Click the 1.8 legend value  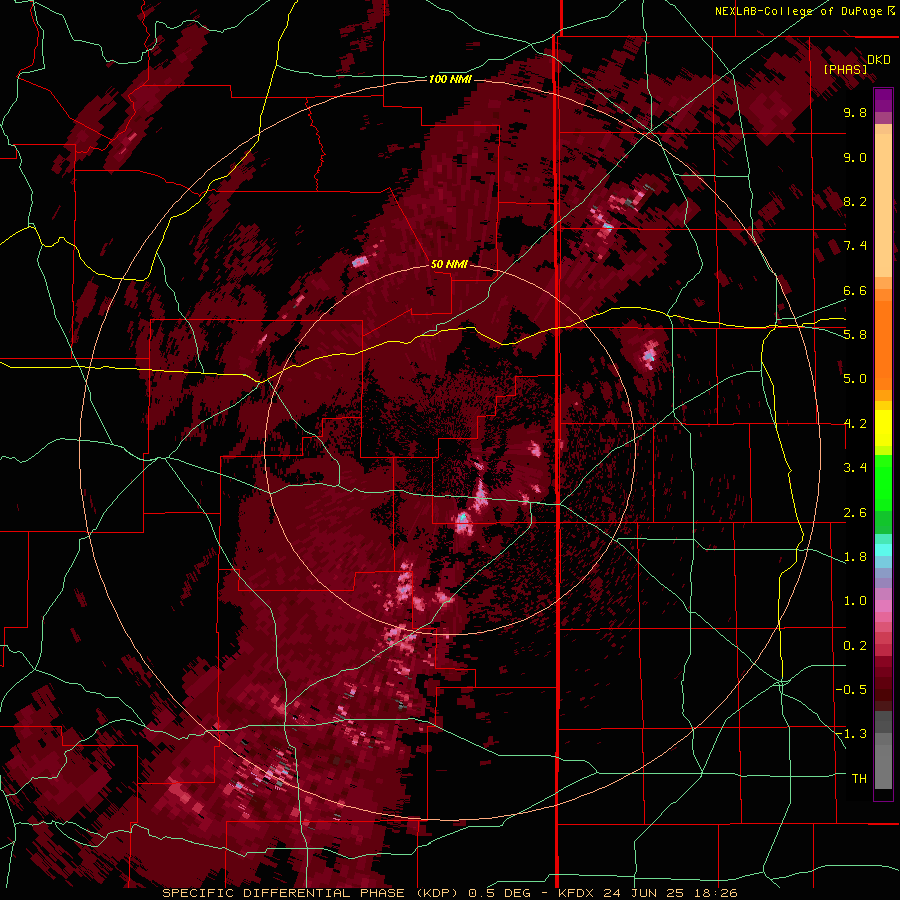855,557
